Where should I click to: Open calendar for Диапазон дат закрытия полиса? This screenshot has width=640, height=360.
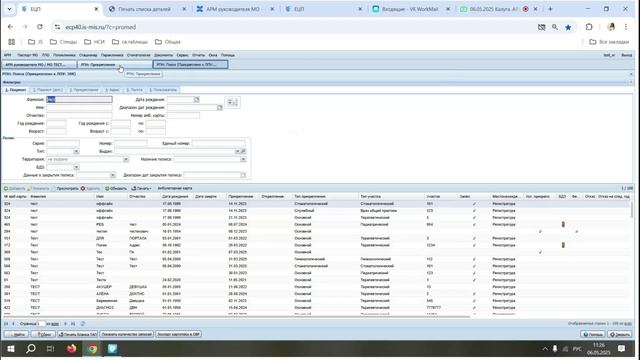(243, 175)
